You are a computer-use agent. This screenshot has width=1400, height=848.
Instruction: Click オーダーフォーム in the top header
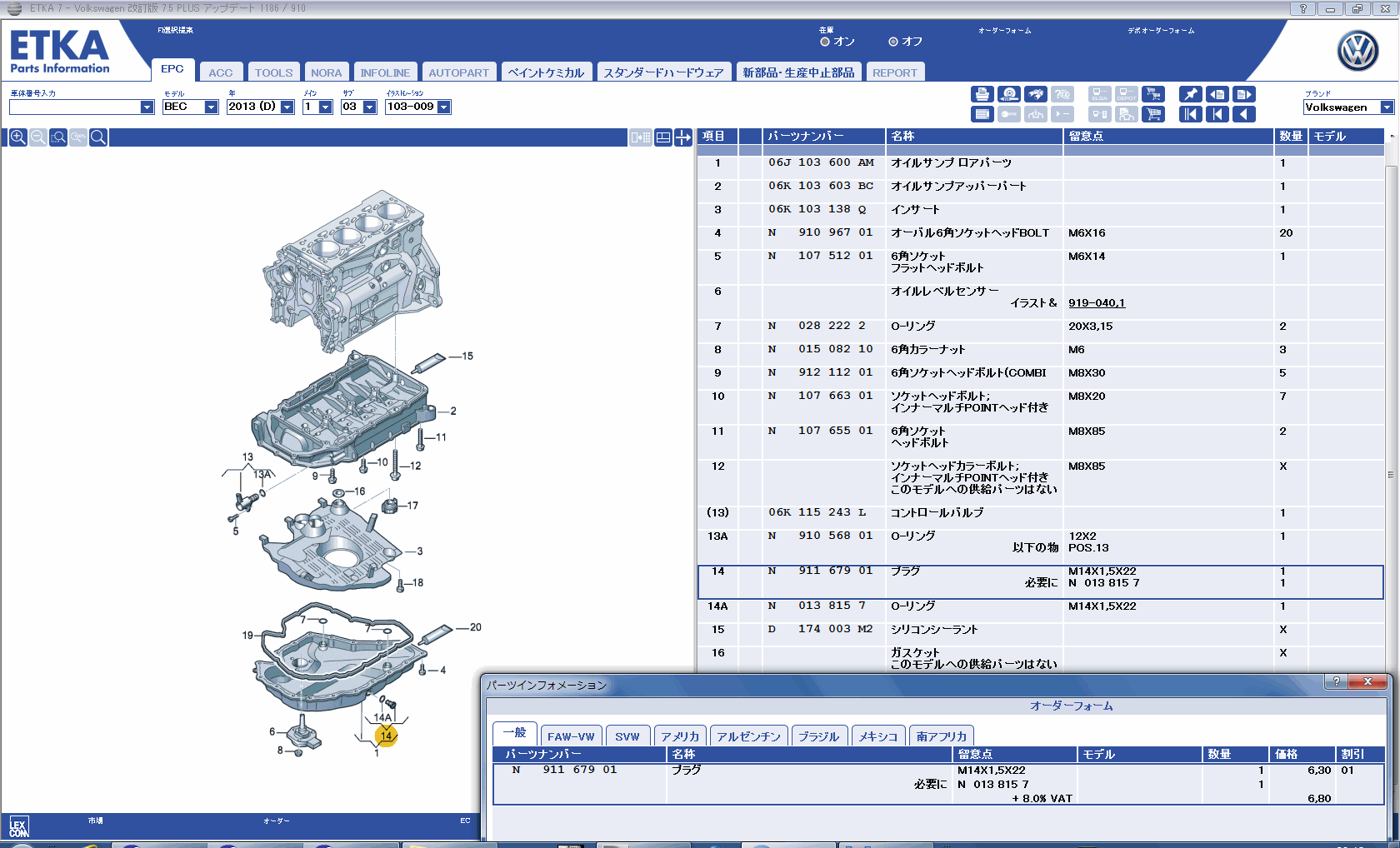[1005, 31]
